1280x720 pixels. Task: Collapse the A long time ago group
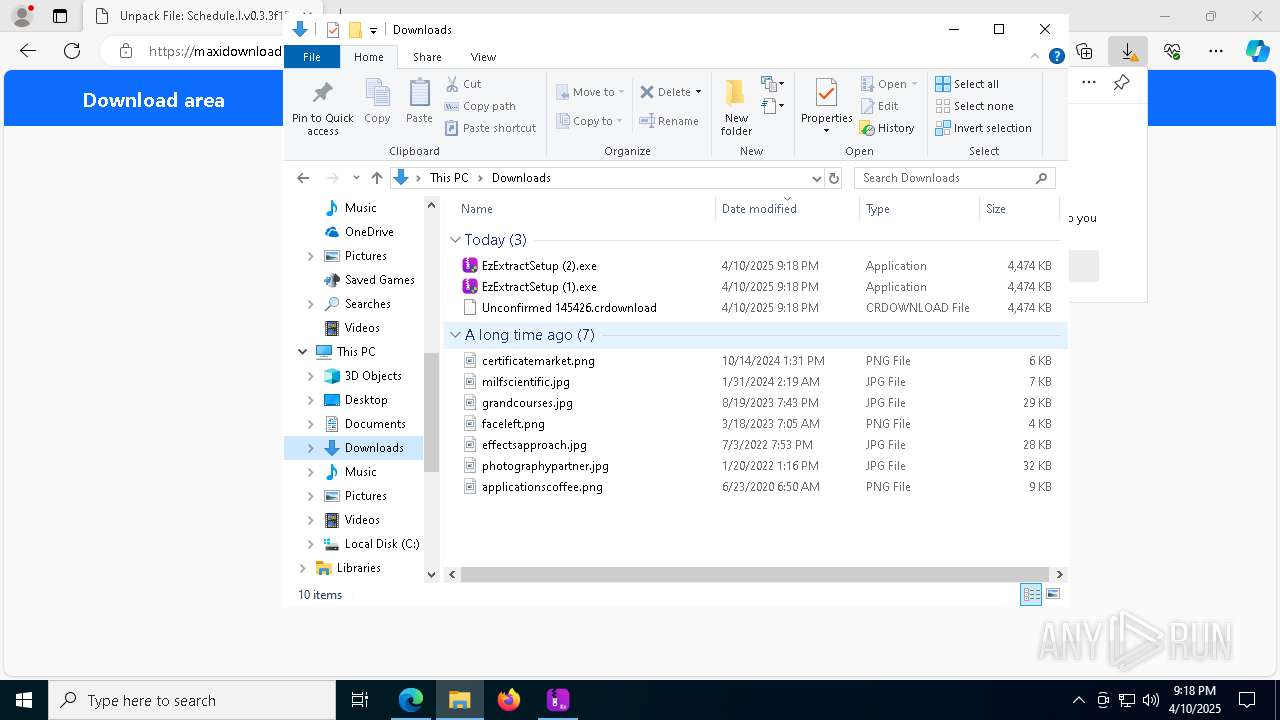[x=455, y=335]
